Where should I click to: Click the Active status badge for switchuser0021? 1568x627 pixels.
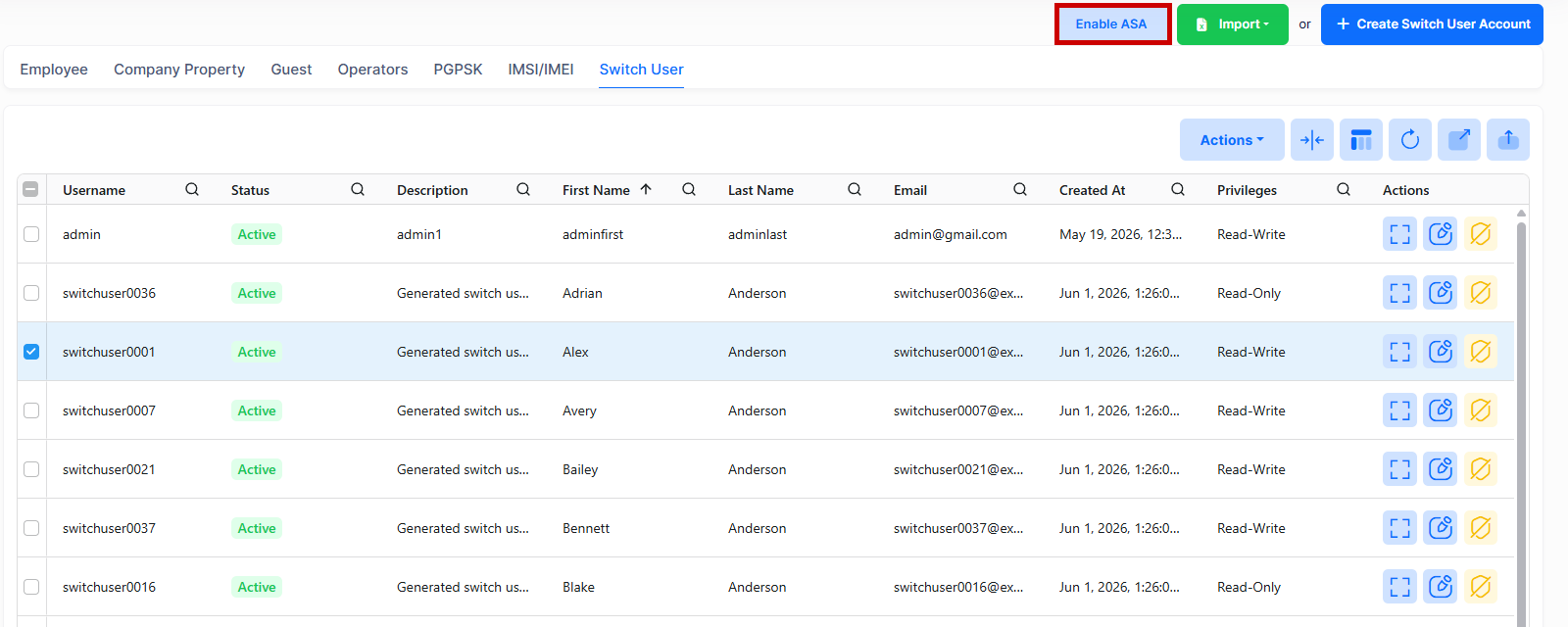[257, 469]
